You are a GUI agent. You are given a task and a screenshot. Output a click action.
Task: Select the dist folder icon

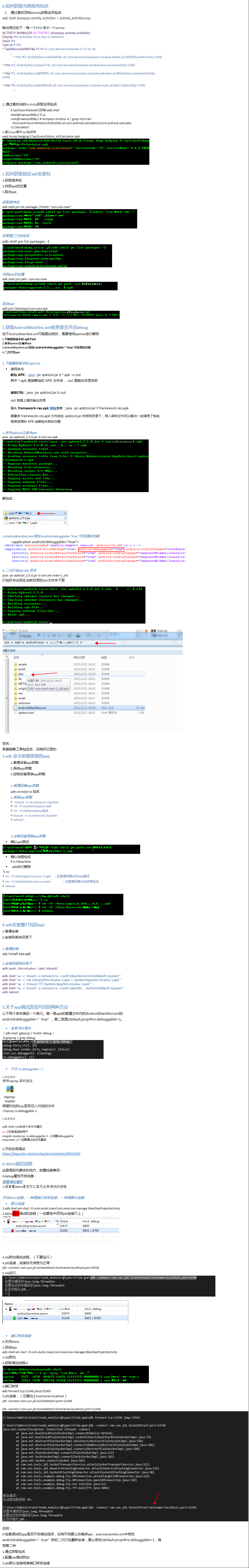pyautogui.click(x=16, y=674)
